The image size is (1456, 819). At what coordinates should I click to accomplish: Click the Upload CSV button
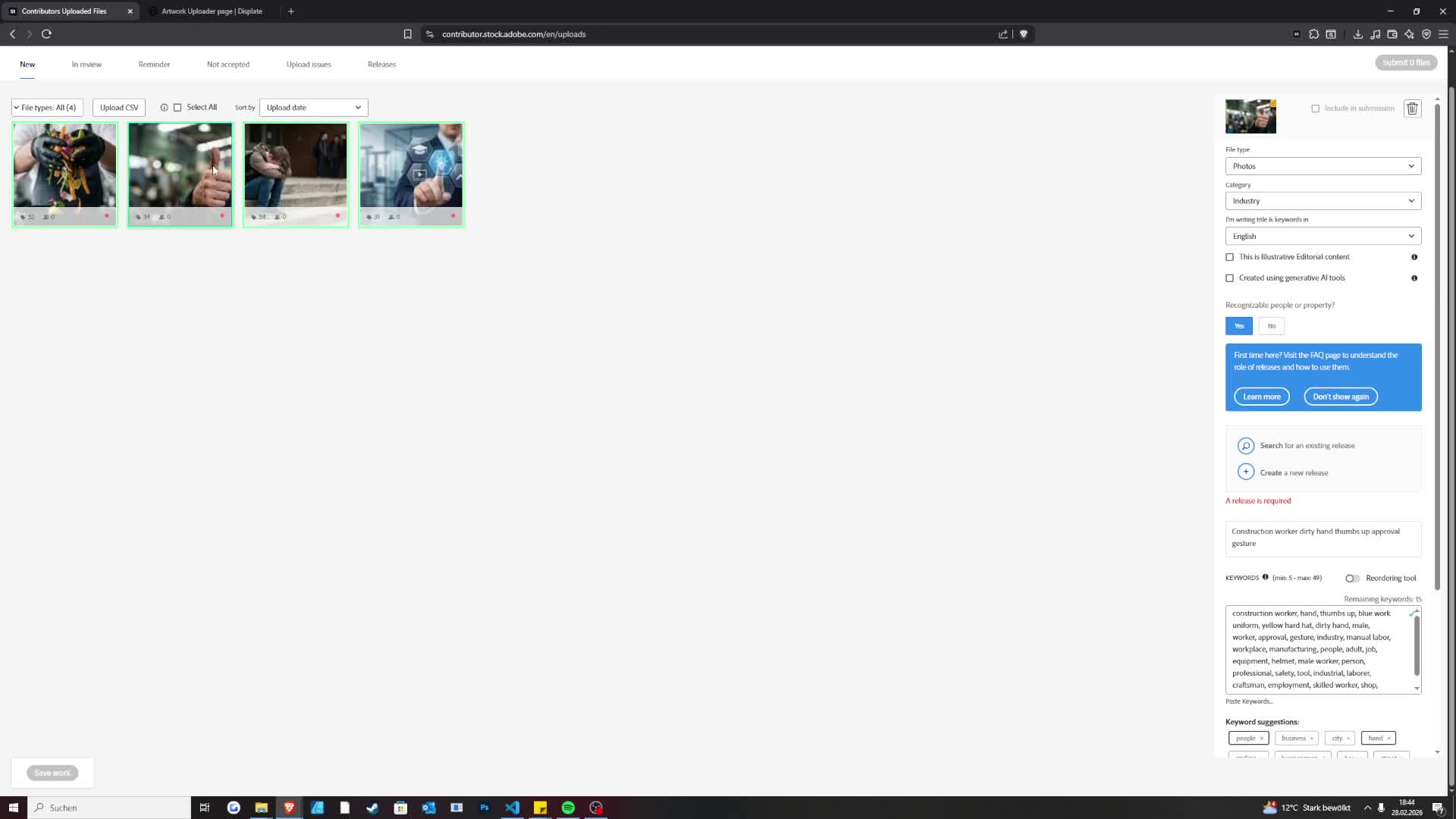[x=119, y=108]
